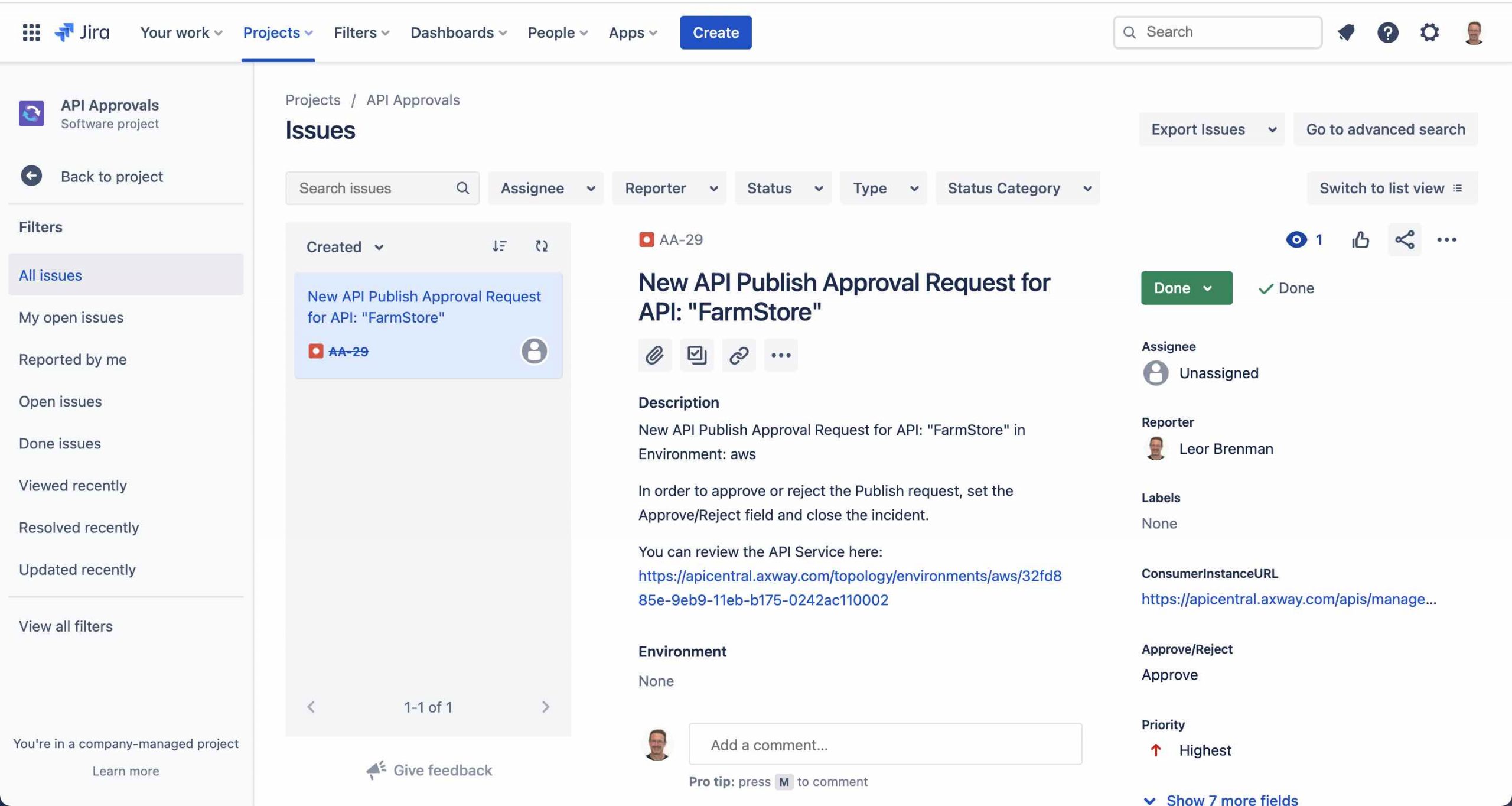Click the Search issues input field
The image size is (1512, 806).
point(382,188)
